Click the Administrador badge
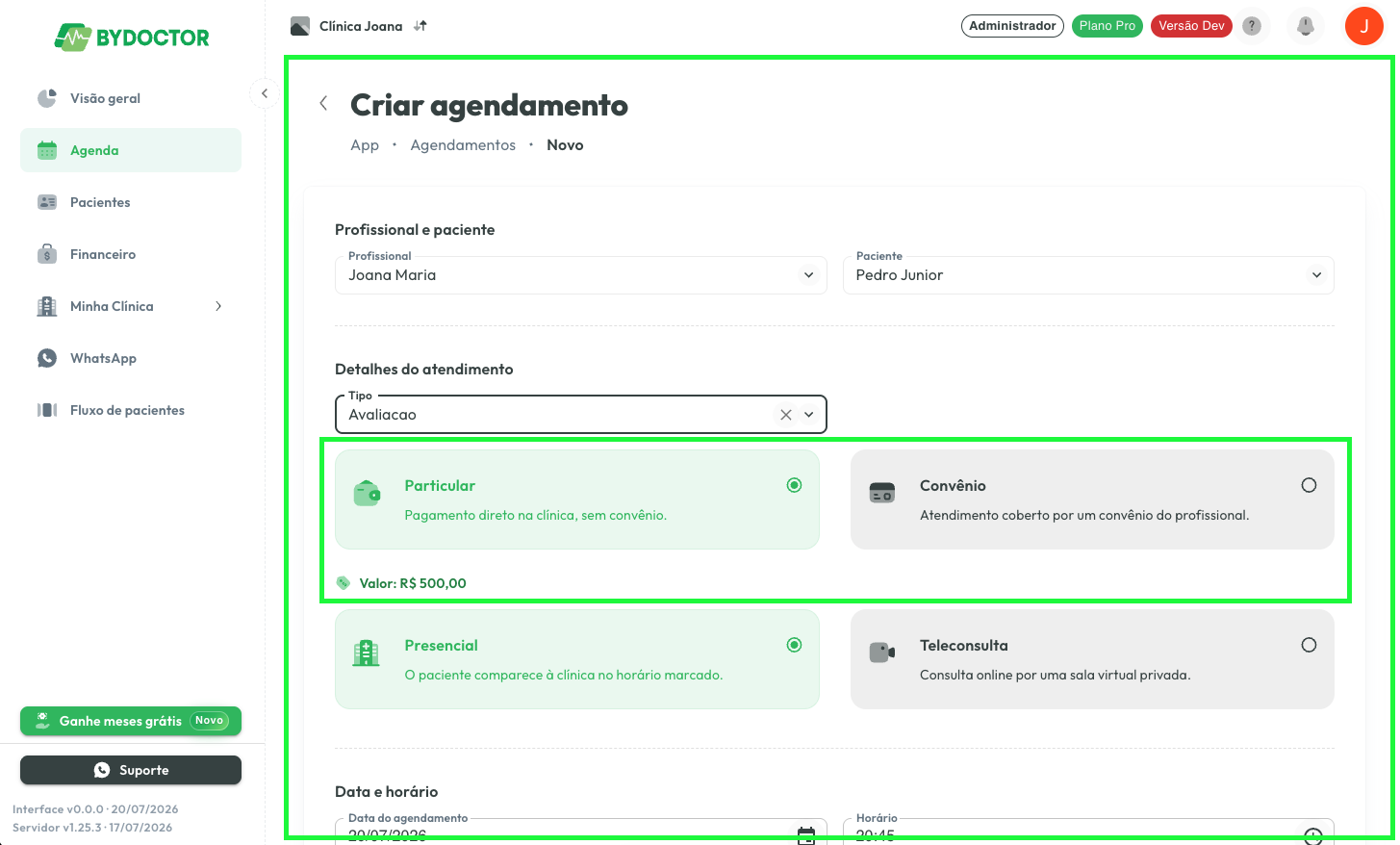 [x=1012, y=26]
